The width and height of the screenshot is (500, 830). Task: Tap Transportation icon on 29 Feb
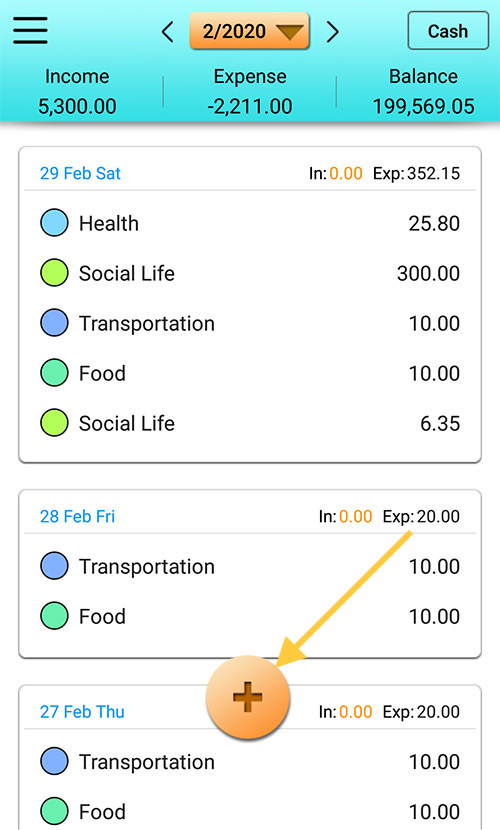point(54,322)
